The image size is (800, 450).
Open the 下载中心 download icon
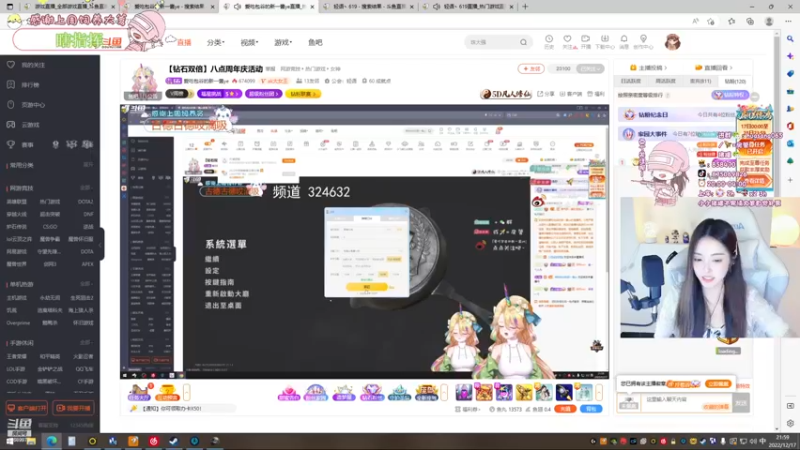(605, 42)
